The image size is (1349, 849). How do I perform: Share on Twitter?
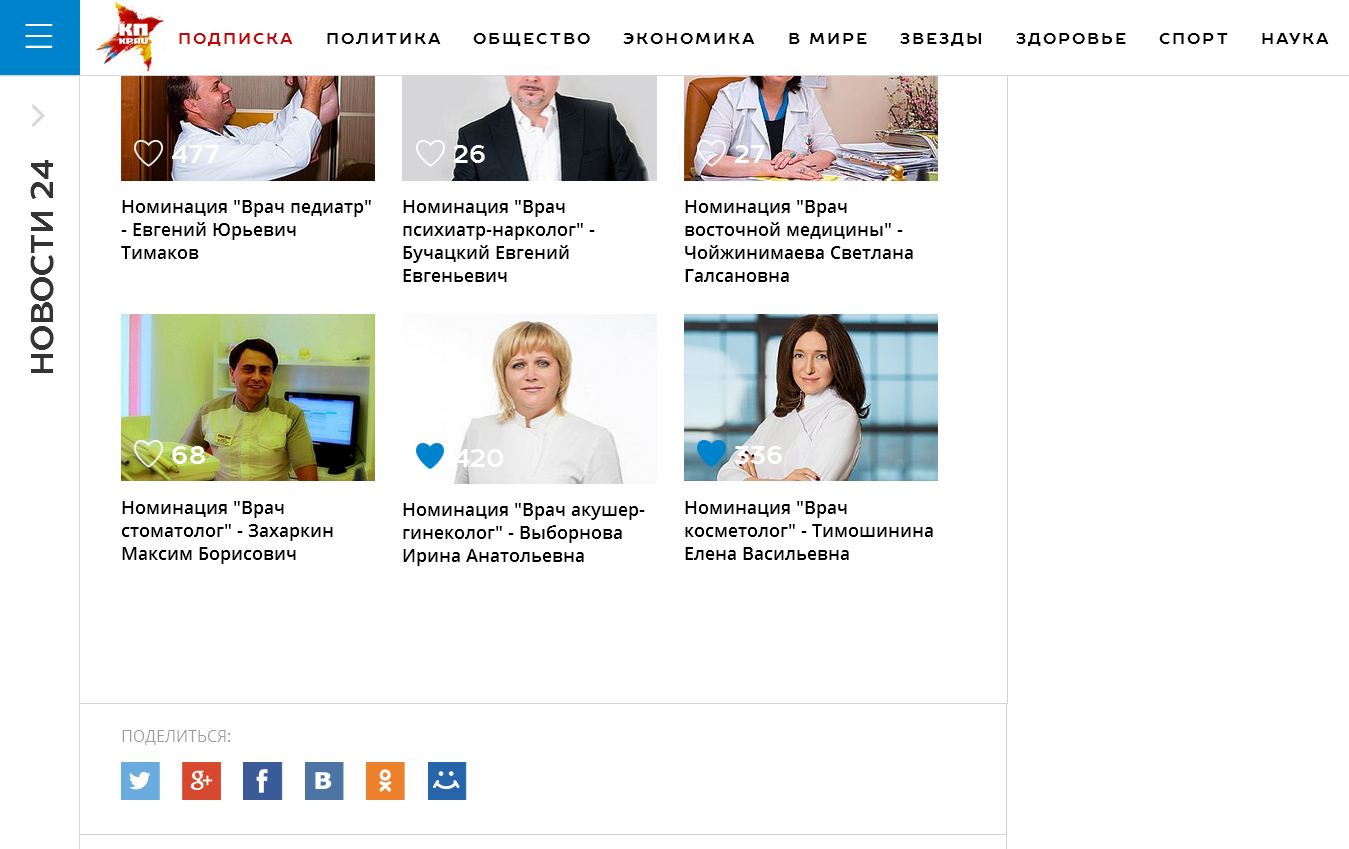point(140,781)
